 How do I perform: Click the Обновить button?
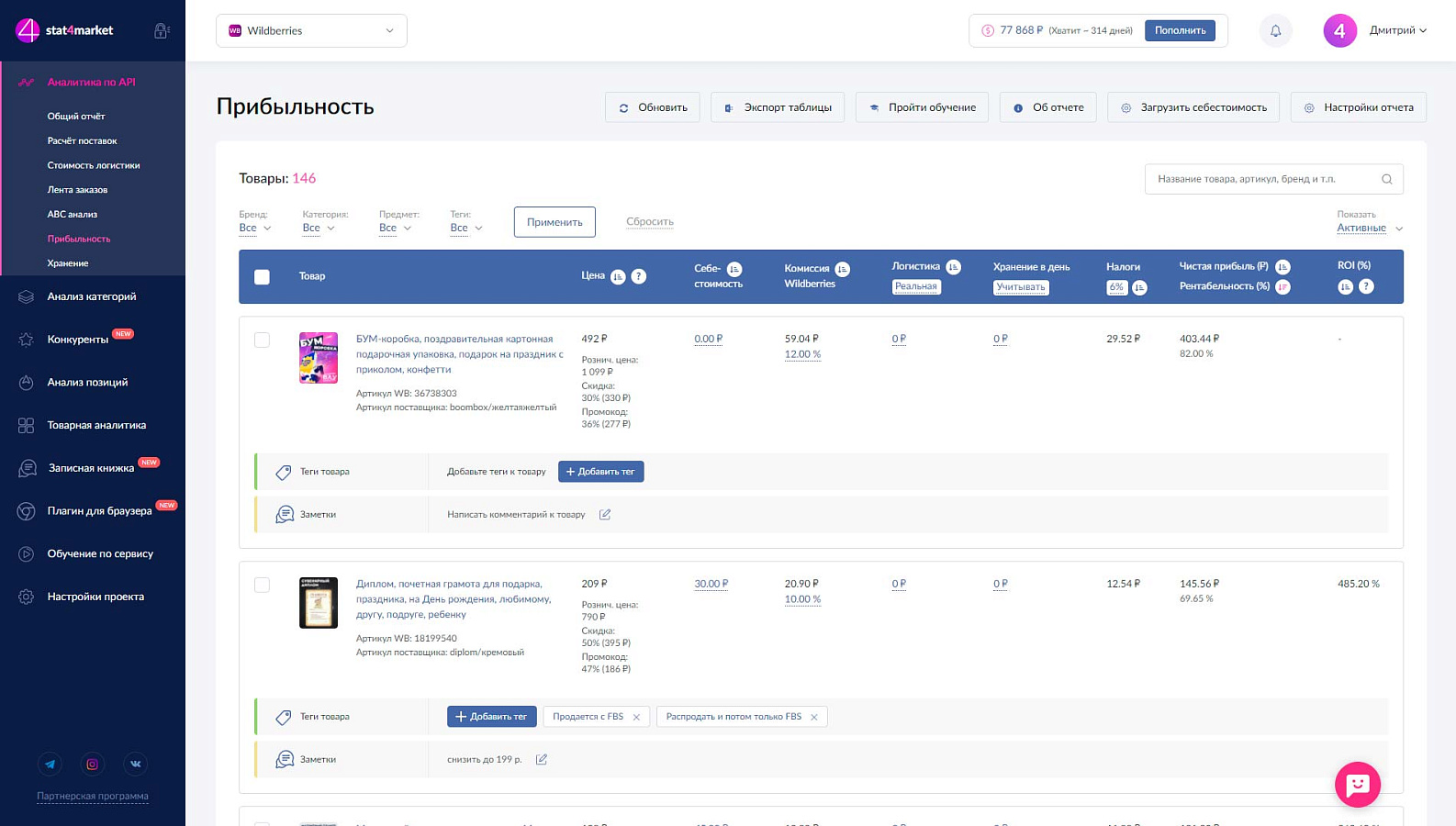pos(653,107)
